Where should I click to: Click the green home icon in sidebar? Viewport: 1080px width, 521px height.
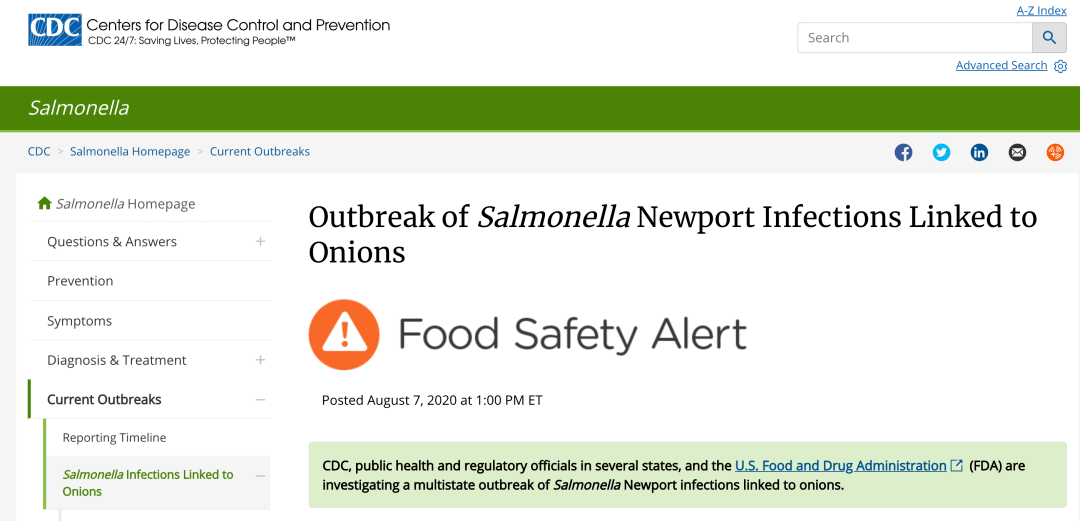[x=44, y=203]
